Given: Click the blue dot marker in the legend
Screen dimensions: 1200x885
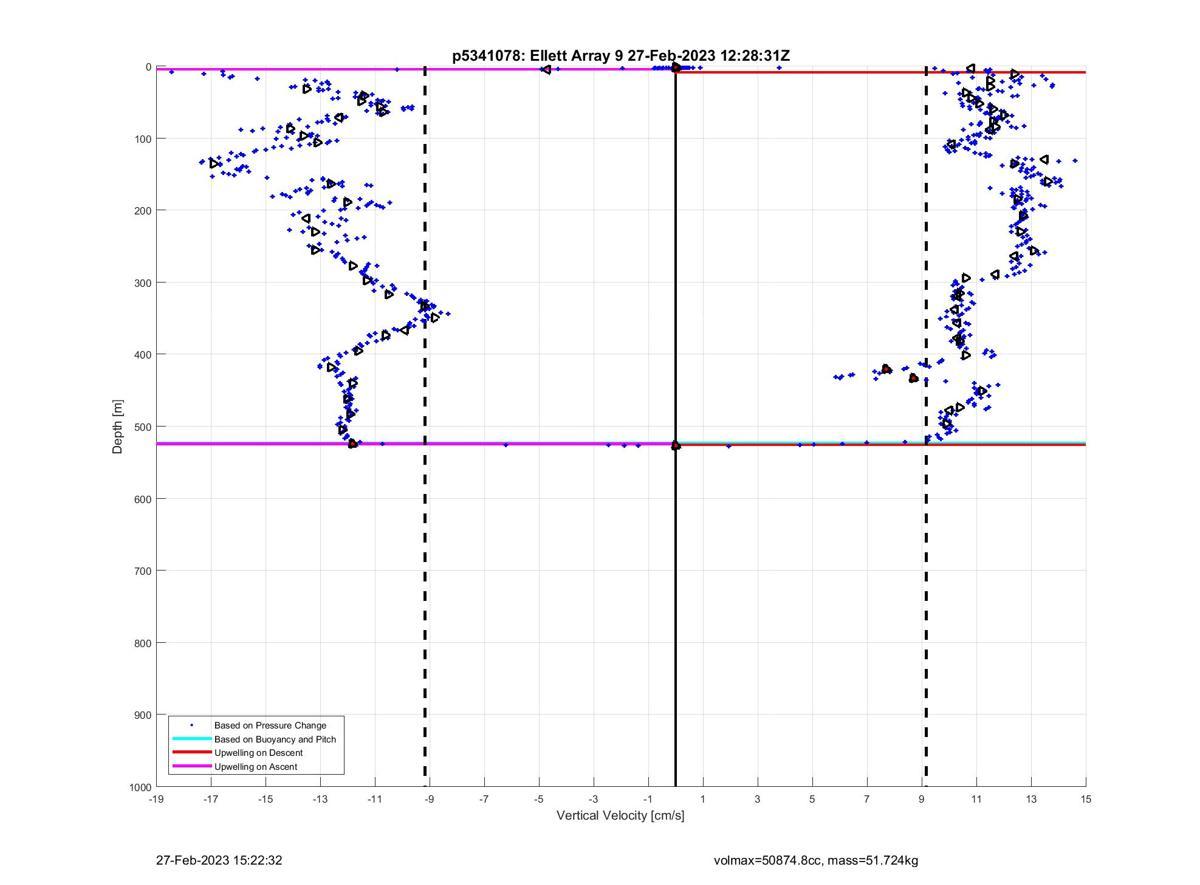Looking at the screenshot, I should [x=191, y=725].
